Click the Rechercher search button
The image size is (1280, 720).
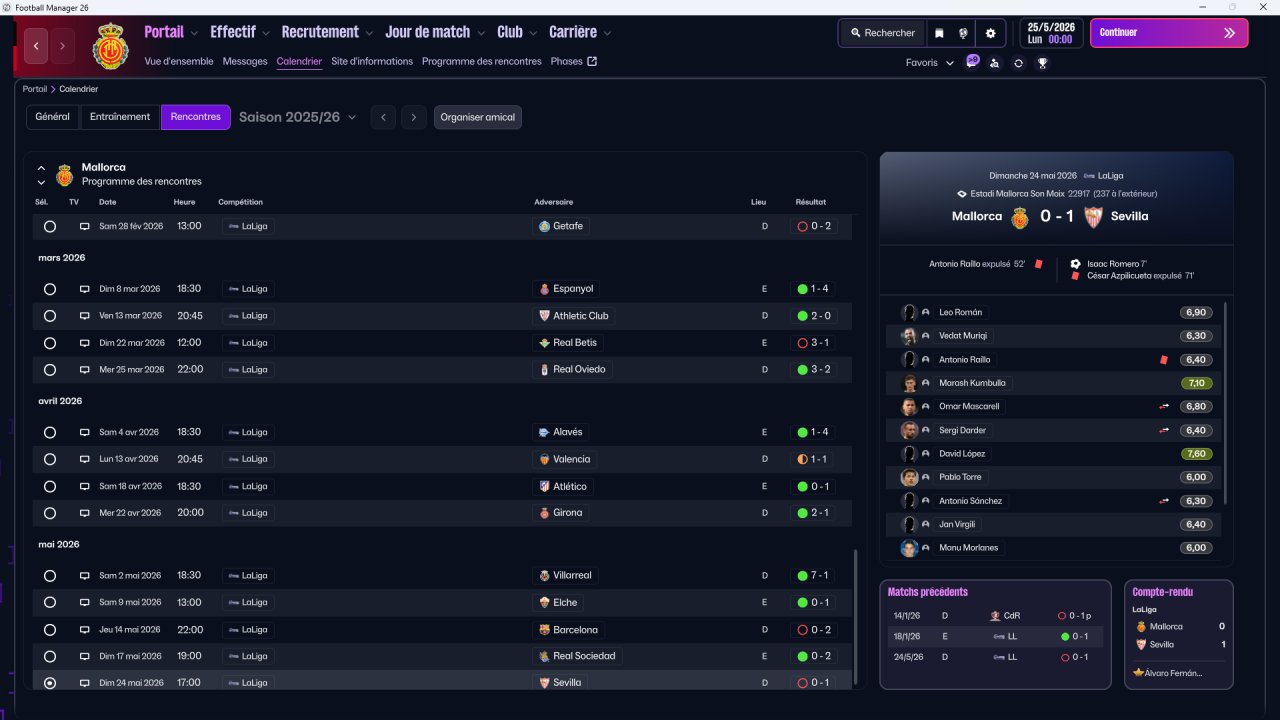(x=883, y=33)
